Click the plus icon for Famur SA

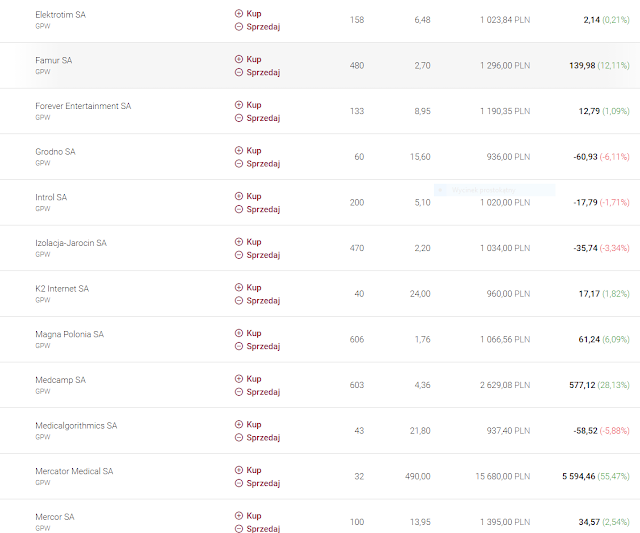point(239,59)
